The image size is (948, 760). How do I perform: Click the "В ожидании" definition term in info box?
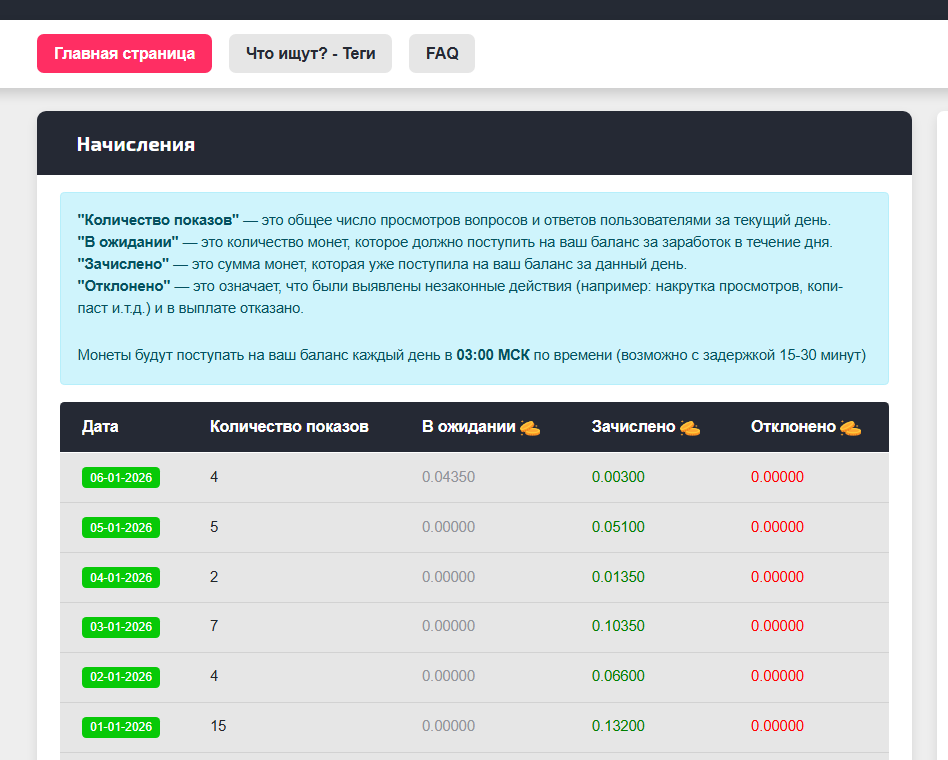[128, 242]
